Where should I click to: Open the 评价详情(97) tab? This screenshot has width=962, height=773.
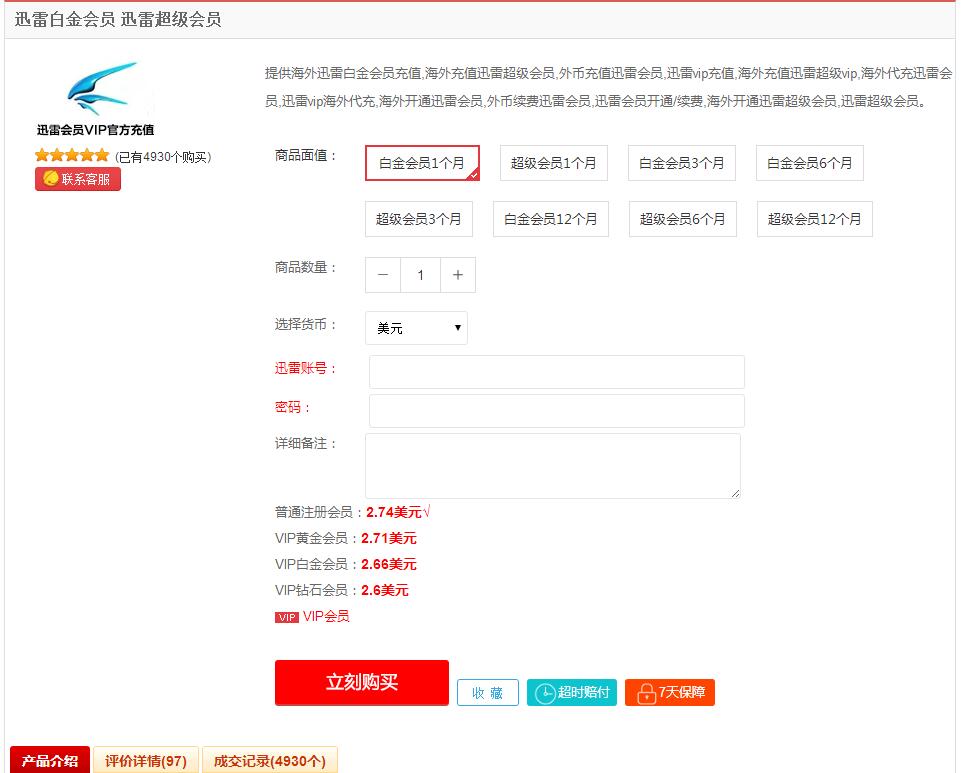(146, 761)
